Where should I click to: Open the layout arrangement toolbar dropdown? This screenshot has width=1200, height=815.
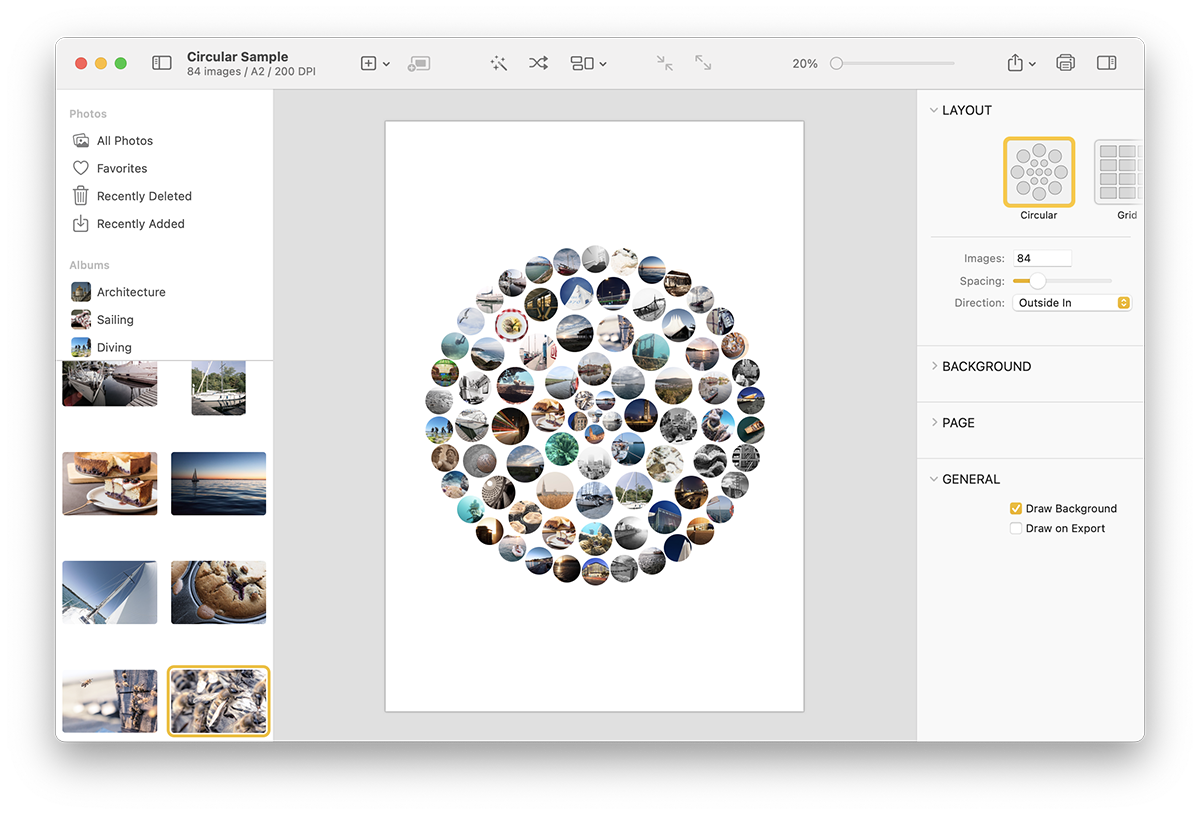pos(588,63)
